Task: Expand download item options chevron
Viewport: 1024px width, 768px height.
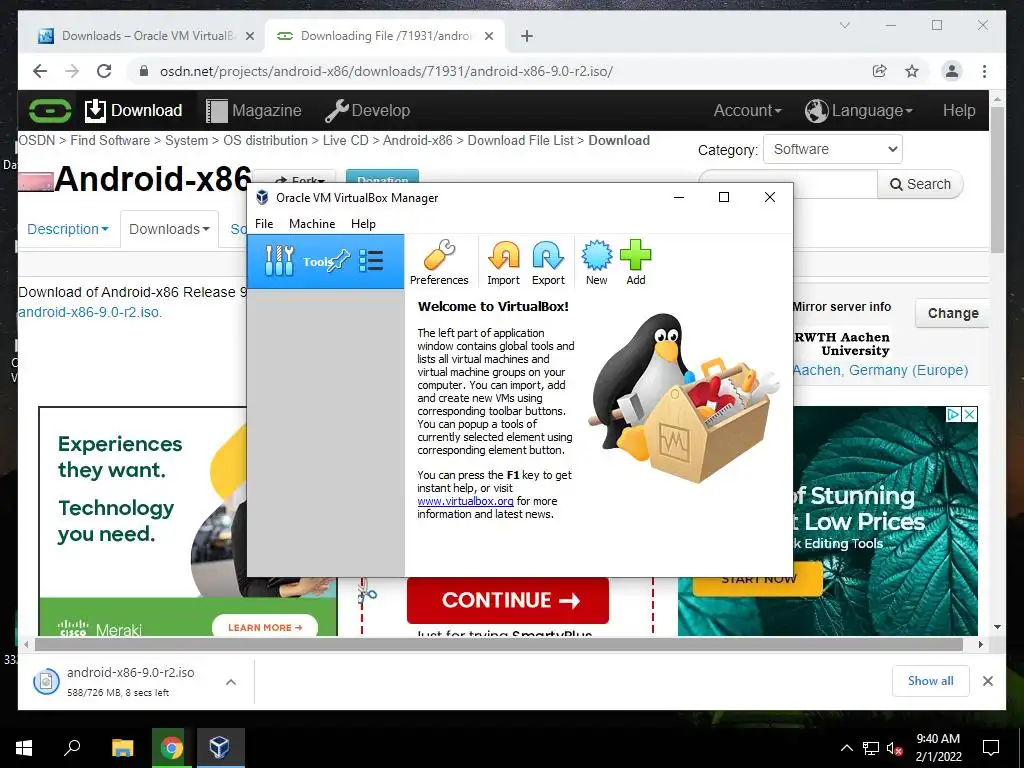Action: pyautogui.click(x=231, y=682)
